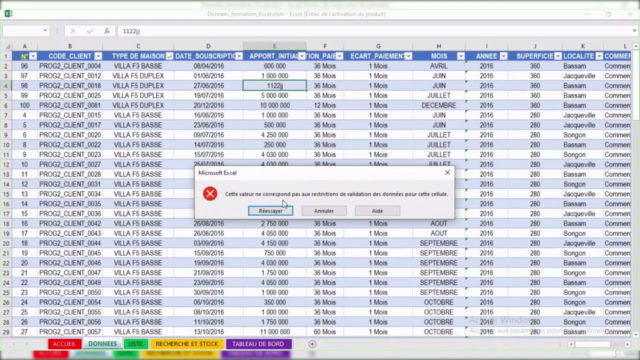Screen dimensions: 640x360
Task: Click the horizontal scrollbar left arrow
Action: 571,344
